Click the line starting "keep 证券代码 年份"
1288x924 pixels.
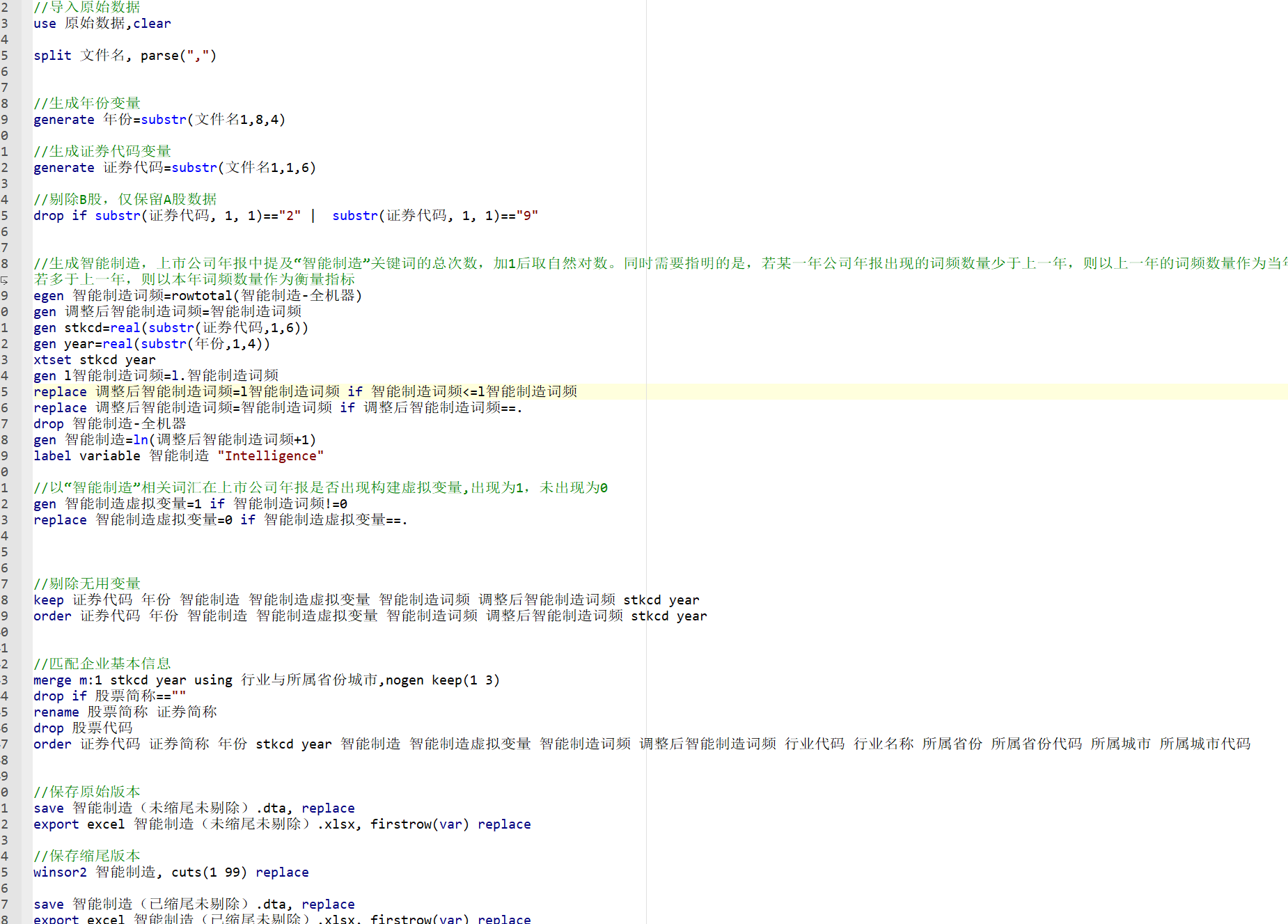tap(367, 600)
